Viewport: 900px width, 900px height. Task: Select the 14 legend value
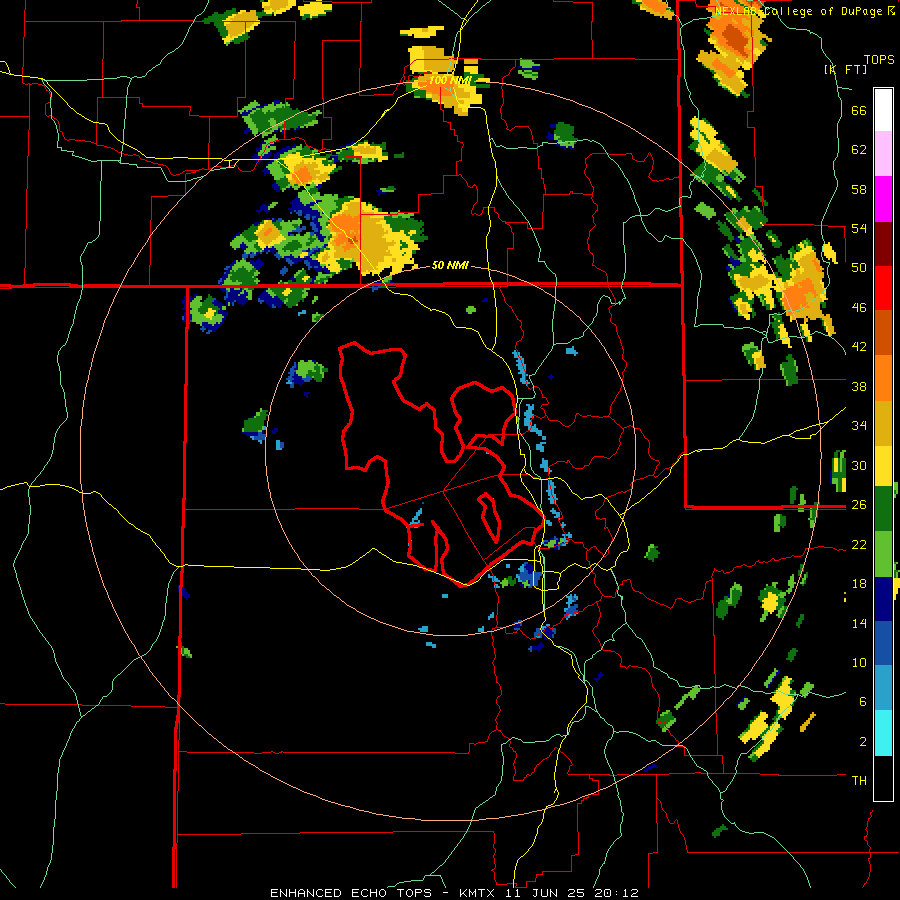point(859,623)
